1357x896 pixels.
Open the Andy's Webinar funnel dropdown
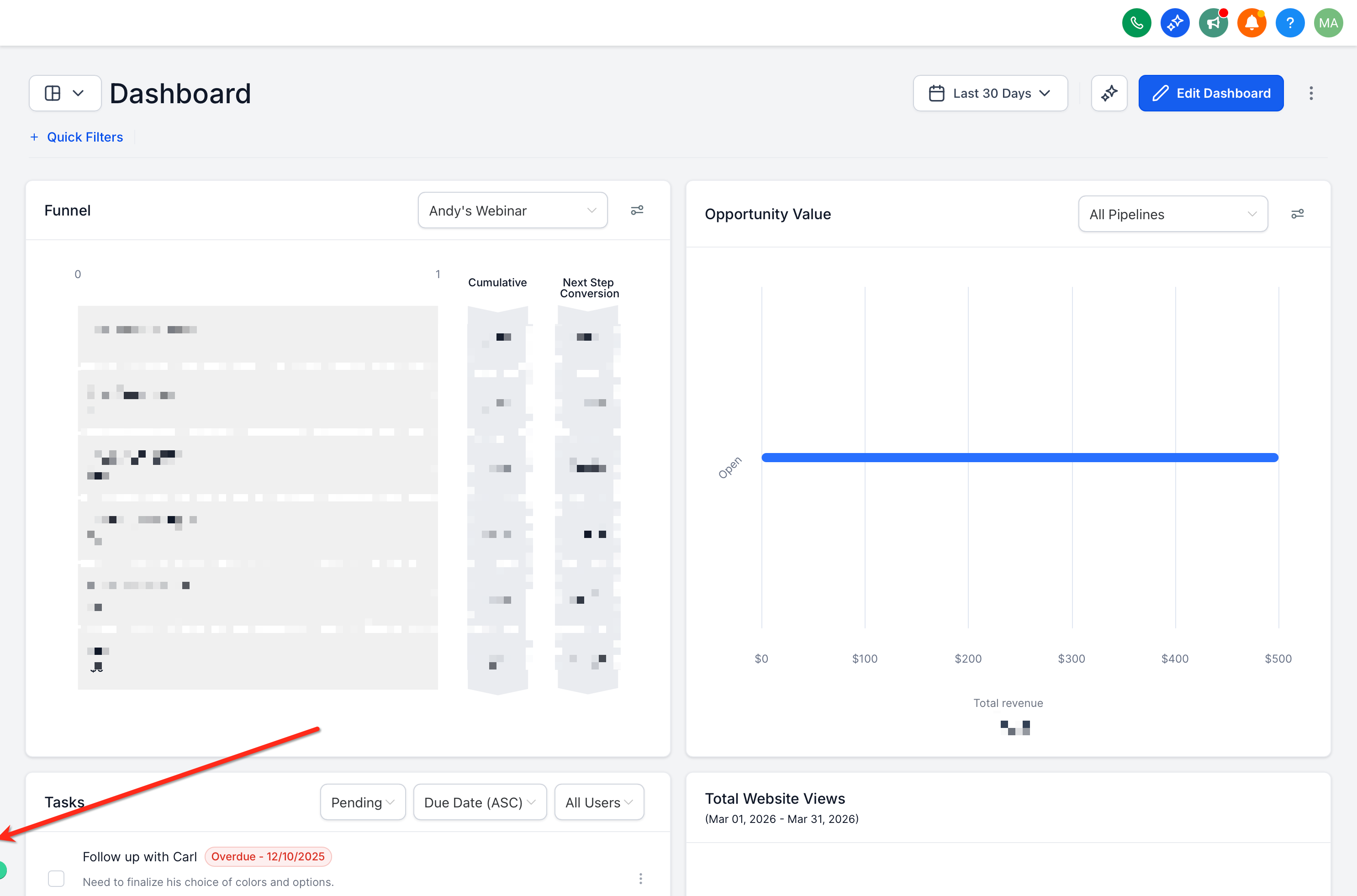tap(512, 210)
